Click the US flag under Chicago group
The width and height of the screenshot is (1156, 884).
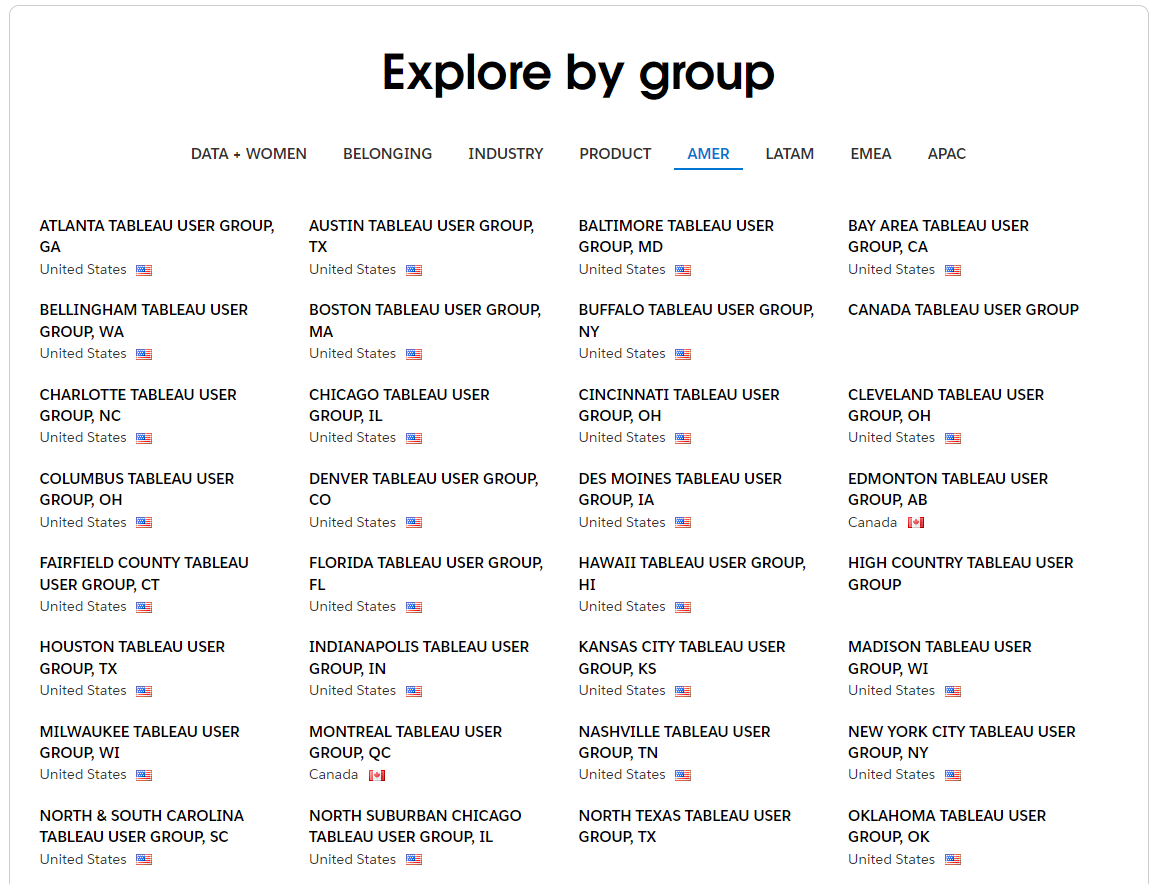[x=414, y=438]
